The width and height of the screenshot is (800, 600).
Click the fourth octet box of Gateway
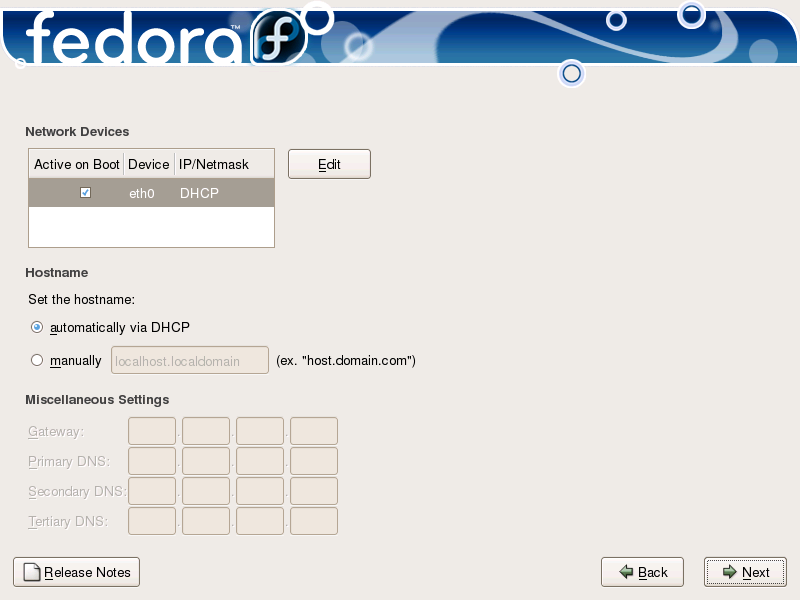coord(314,431)
